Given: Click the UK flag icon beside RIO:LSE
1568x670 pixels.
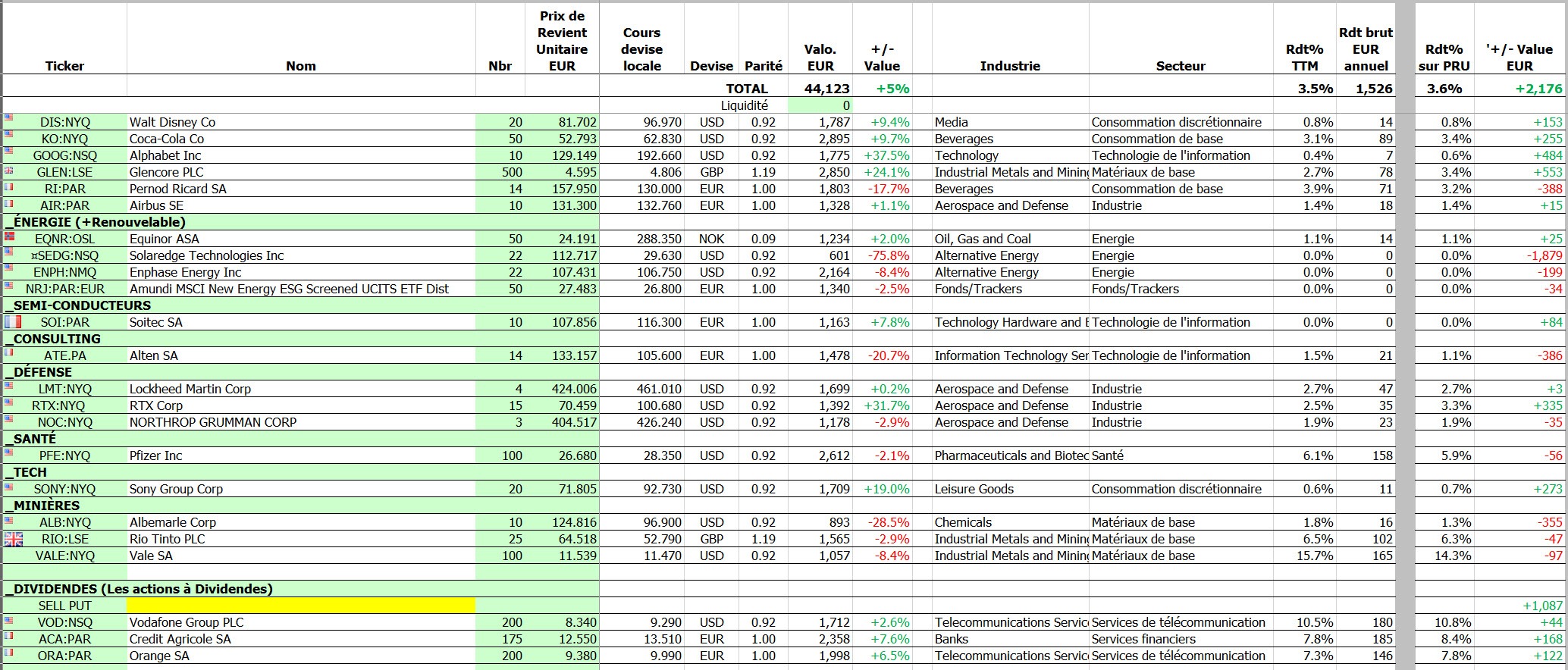Looking at the screenshot, I should (13, 539).
